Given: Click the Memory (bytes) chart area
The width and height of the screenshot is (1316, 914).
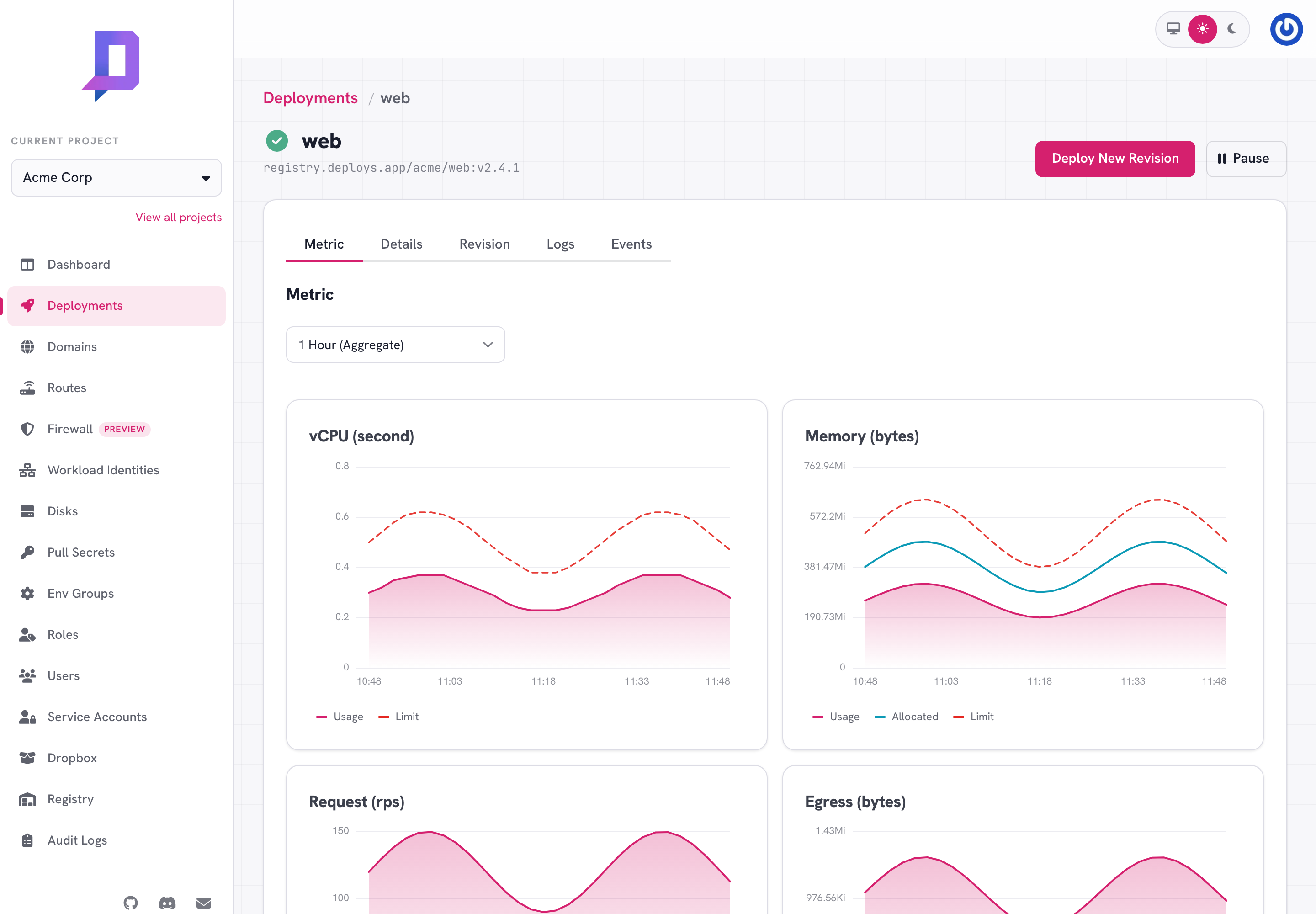Looking at the screenshot, I should tap(1039, 568).
